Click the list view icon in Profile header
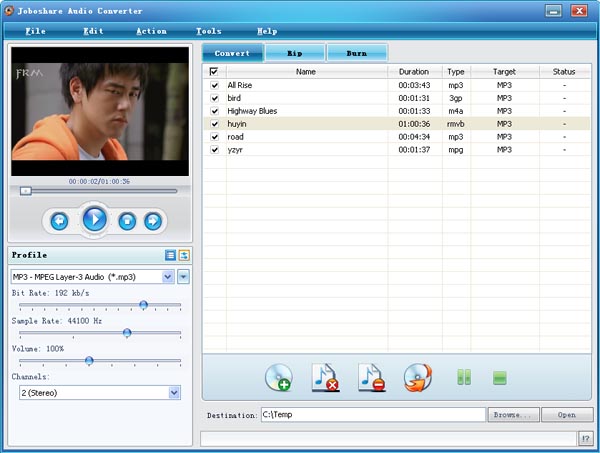Image resolution: width=600 pixels, height=453 pixels. coord(171,255)
